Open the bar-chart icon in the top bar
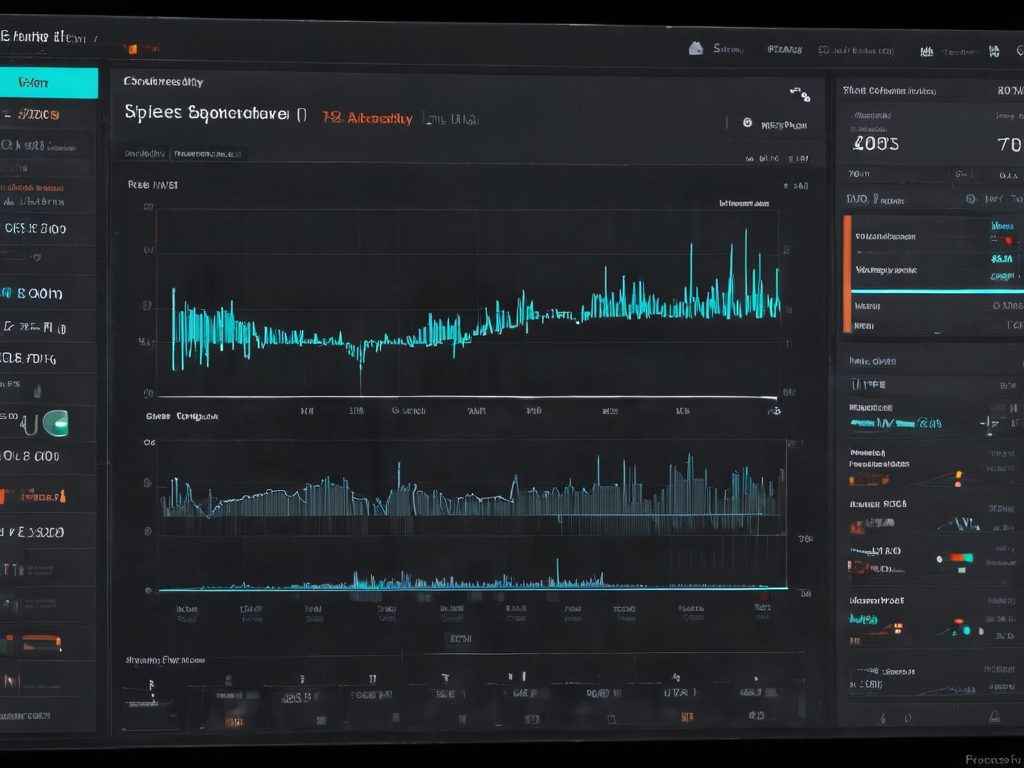Screen dimensions: 1024x768 click(x=927, y=52)
